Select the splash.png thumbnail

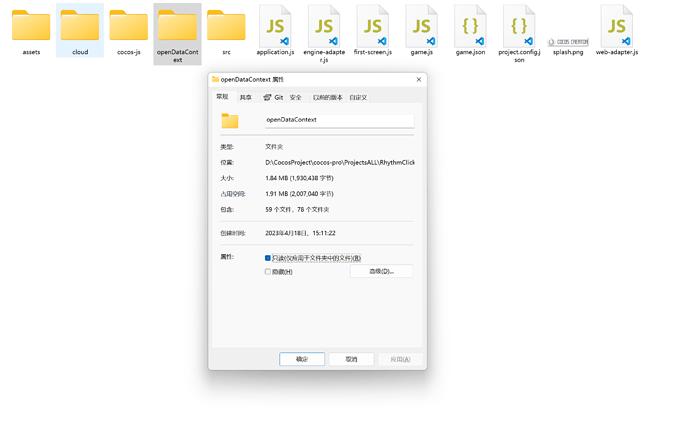pyautogui.click(x=568, y=42)
